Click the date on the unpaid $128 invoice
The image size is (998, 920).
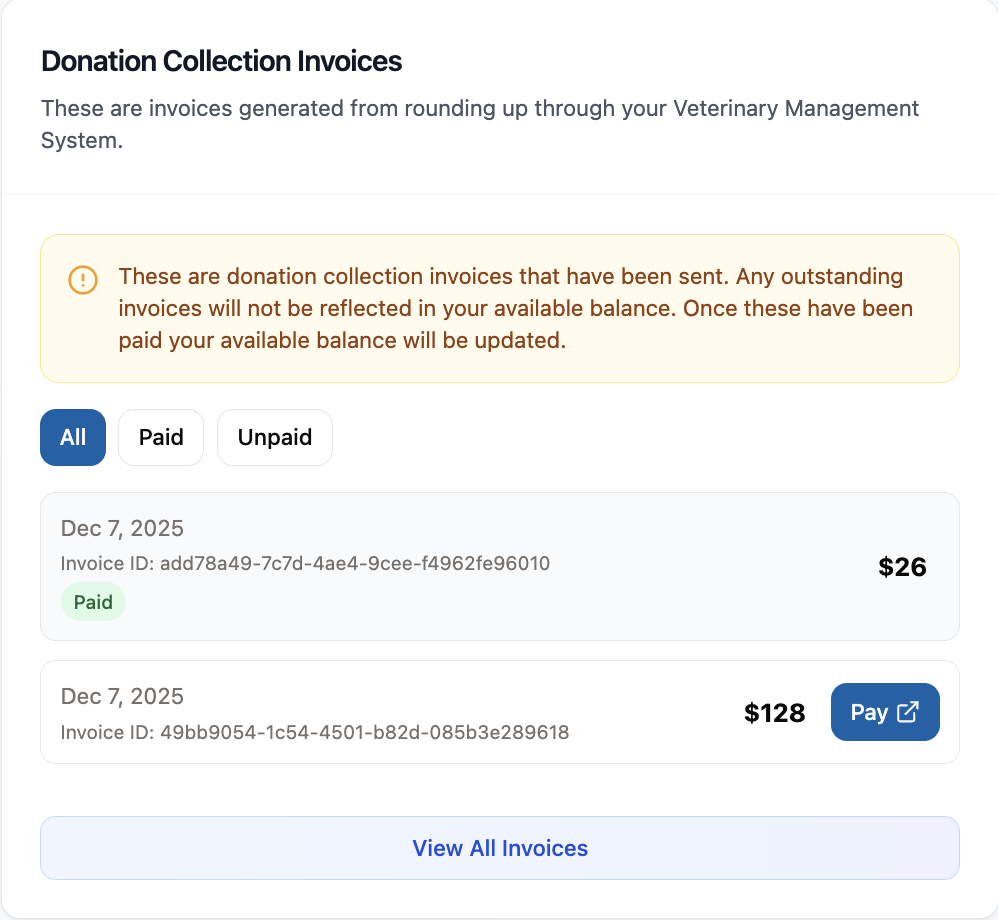122,696
